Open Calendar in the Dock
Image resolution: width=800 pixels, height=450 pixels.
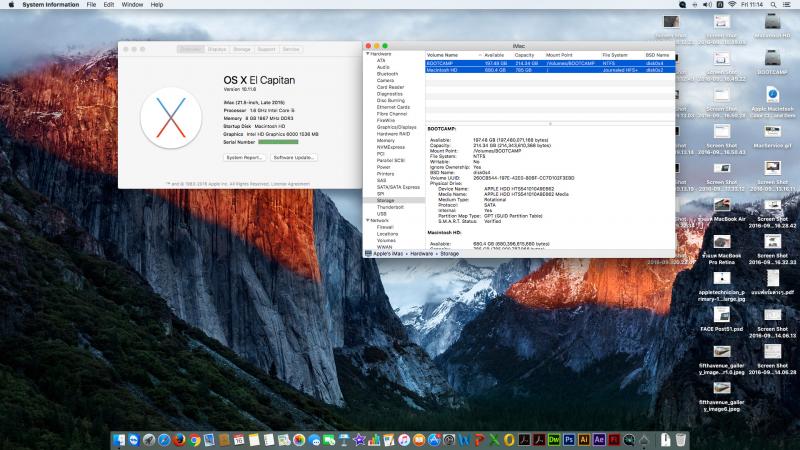[239, 440]
